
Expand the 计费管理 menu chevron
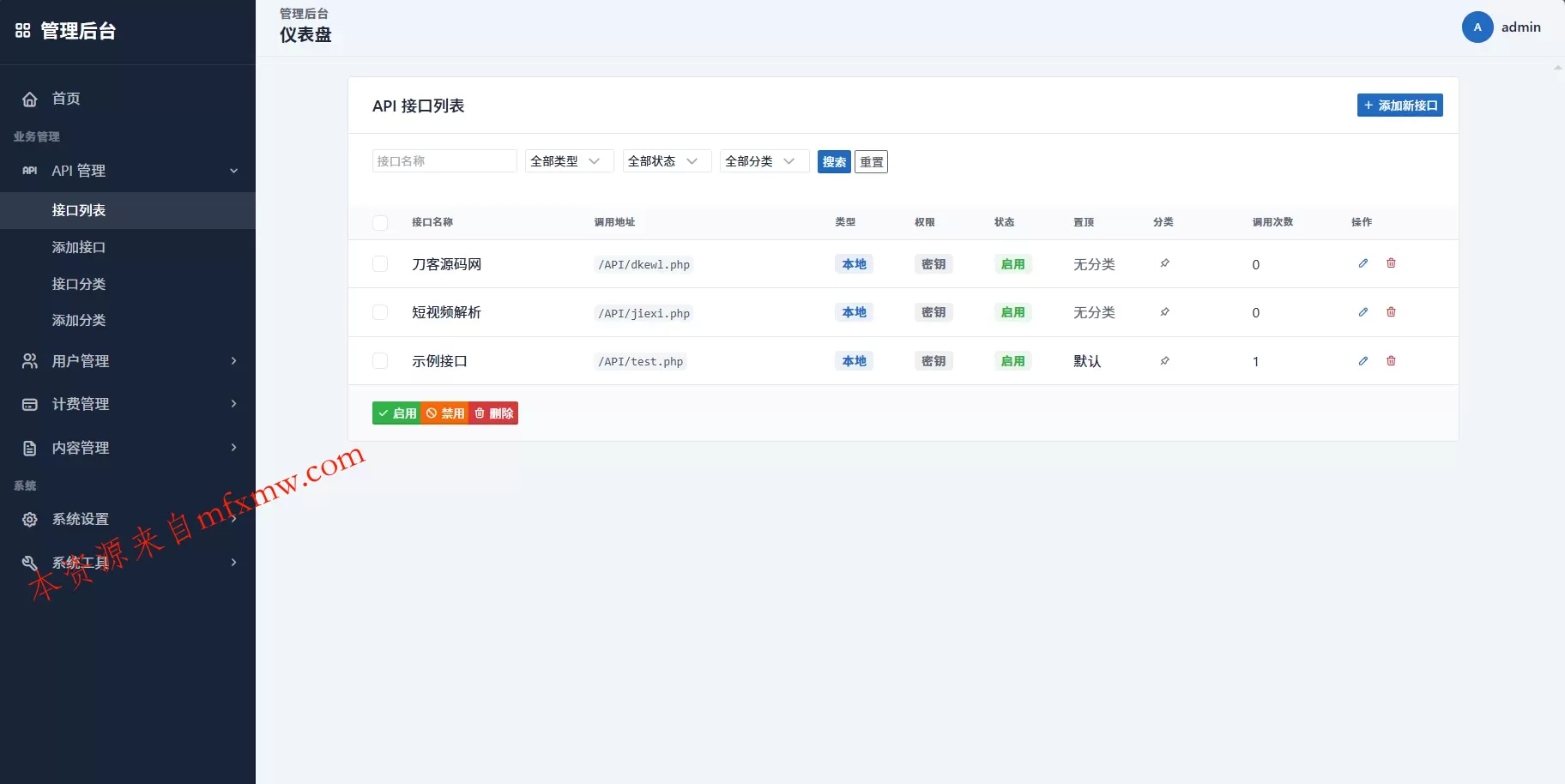click(233, 404)
